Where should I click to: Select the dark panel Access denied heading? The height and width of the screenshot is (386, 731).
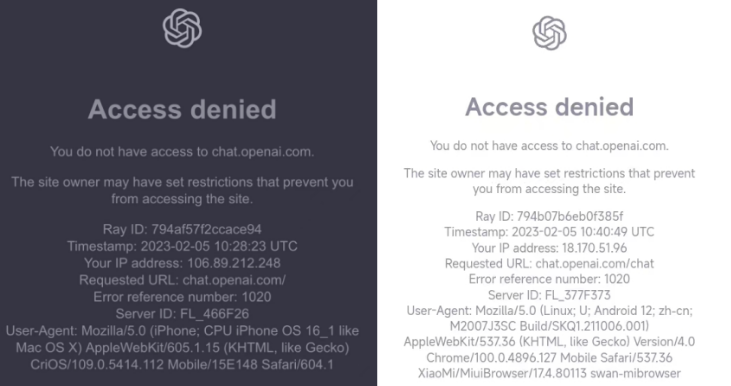point(182,110)
